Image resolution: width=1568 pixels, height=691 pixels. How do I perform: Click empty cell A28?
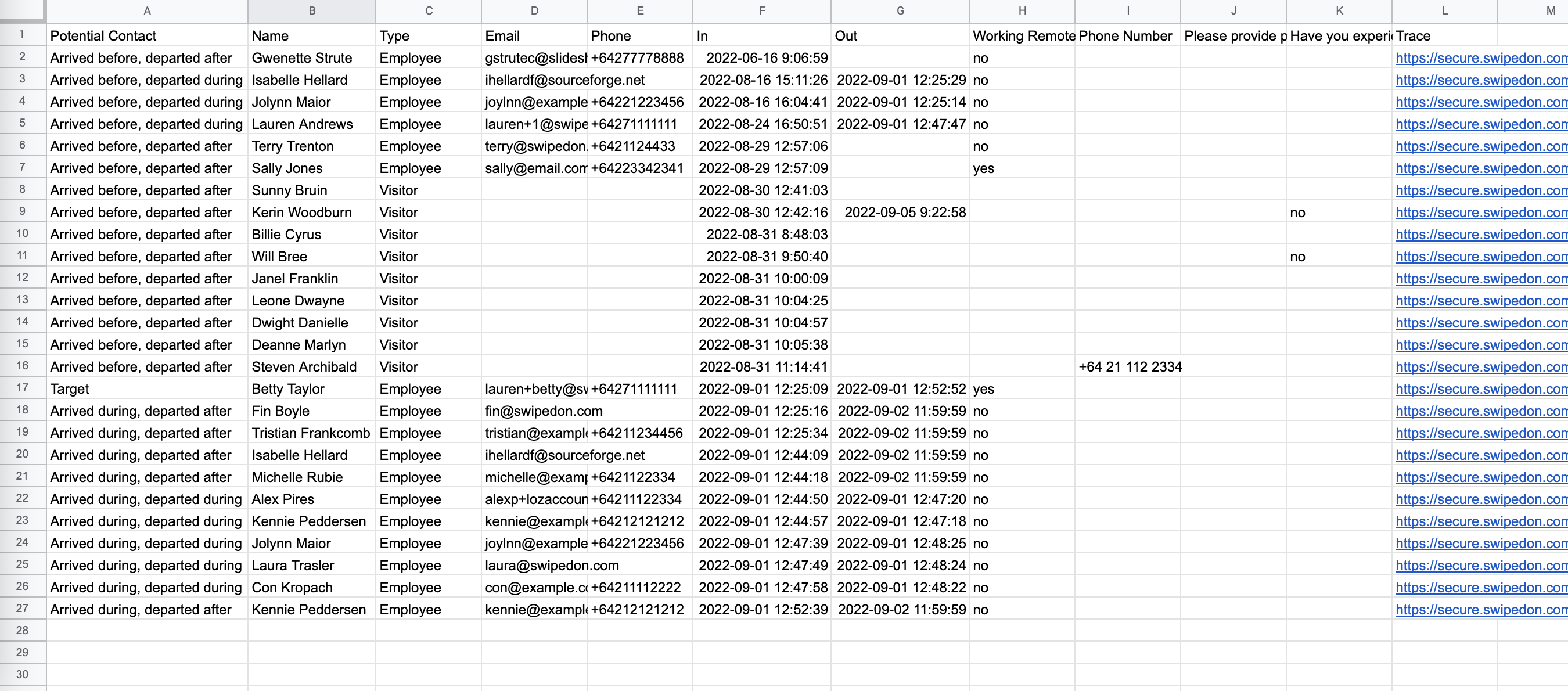tap(148, 630)
